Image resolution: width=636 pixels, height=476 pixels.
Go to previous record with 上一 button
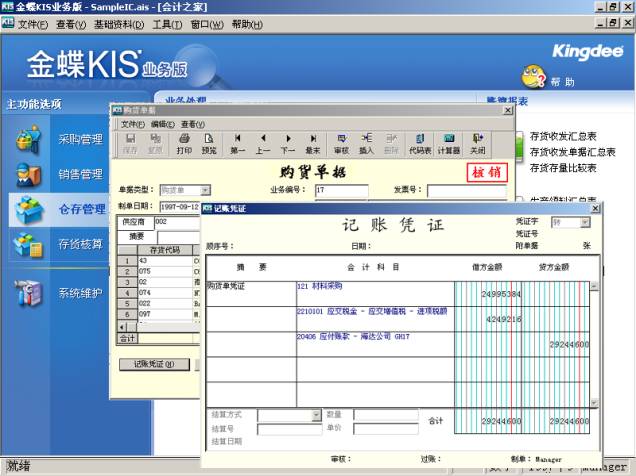pos(263,144)
